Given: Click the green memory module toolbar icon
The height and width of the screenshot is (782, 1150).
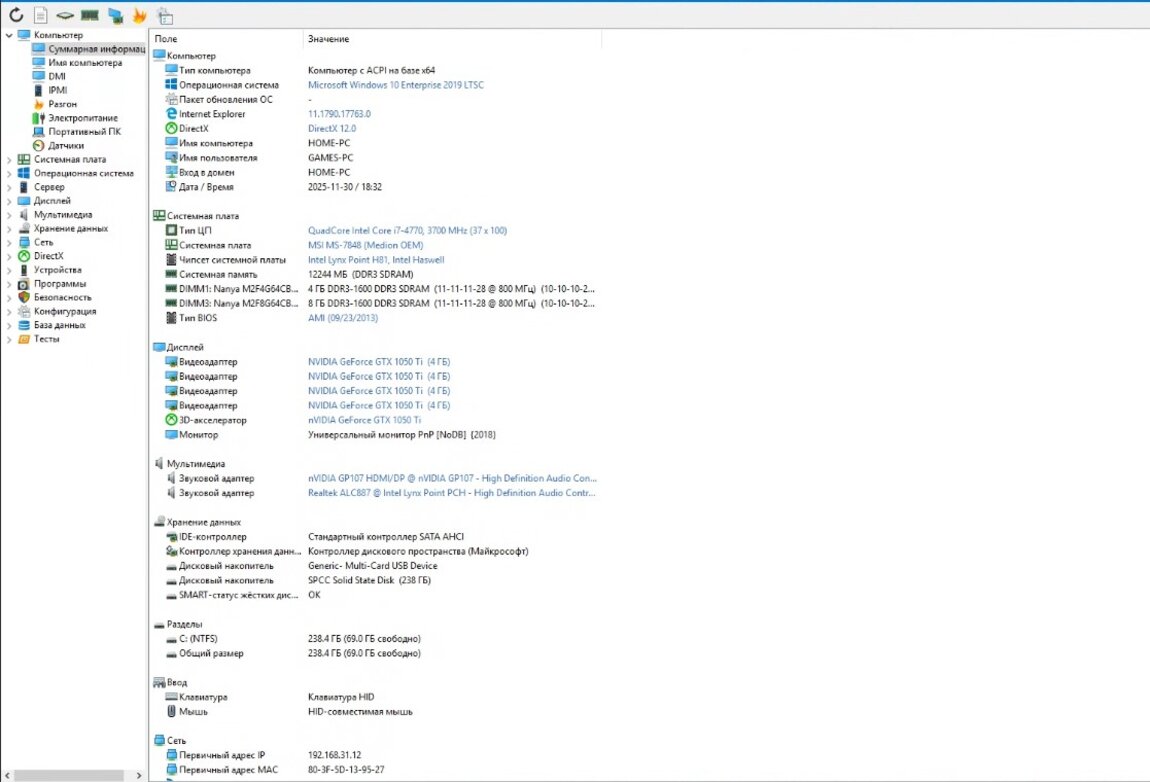Looking at the screenshot, I should coord(90,15).
